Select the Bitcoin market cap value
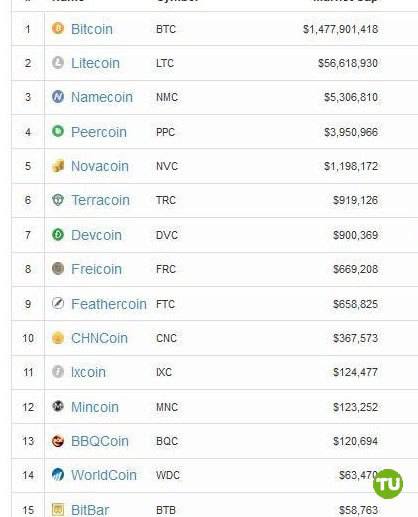Viewport: 418px width, 517px height. pos(340,29)
